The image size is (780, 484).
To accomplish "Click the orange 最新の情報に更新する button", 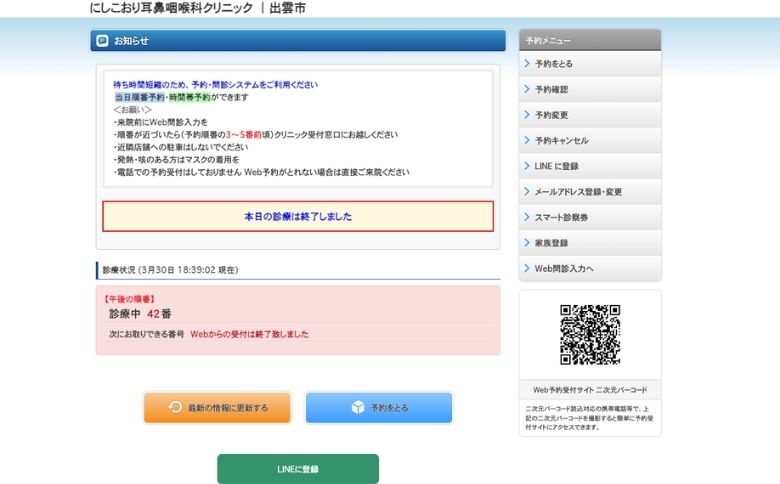I will [x=217, y=407].
